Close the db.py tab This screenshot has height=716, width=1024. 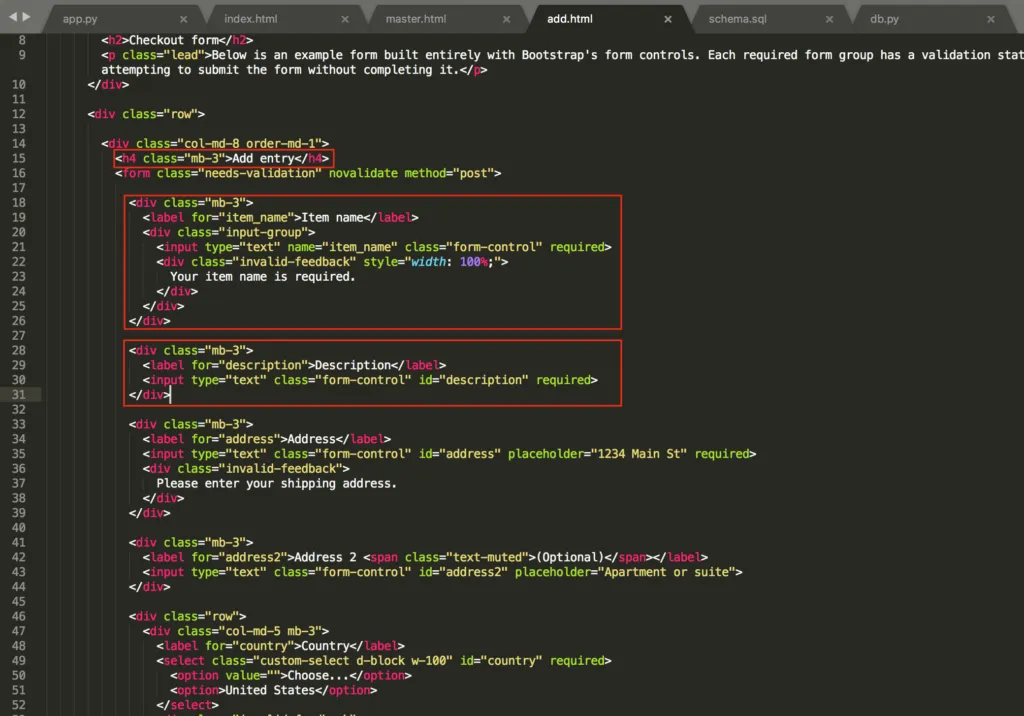pos(991,20)
